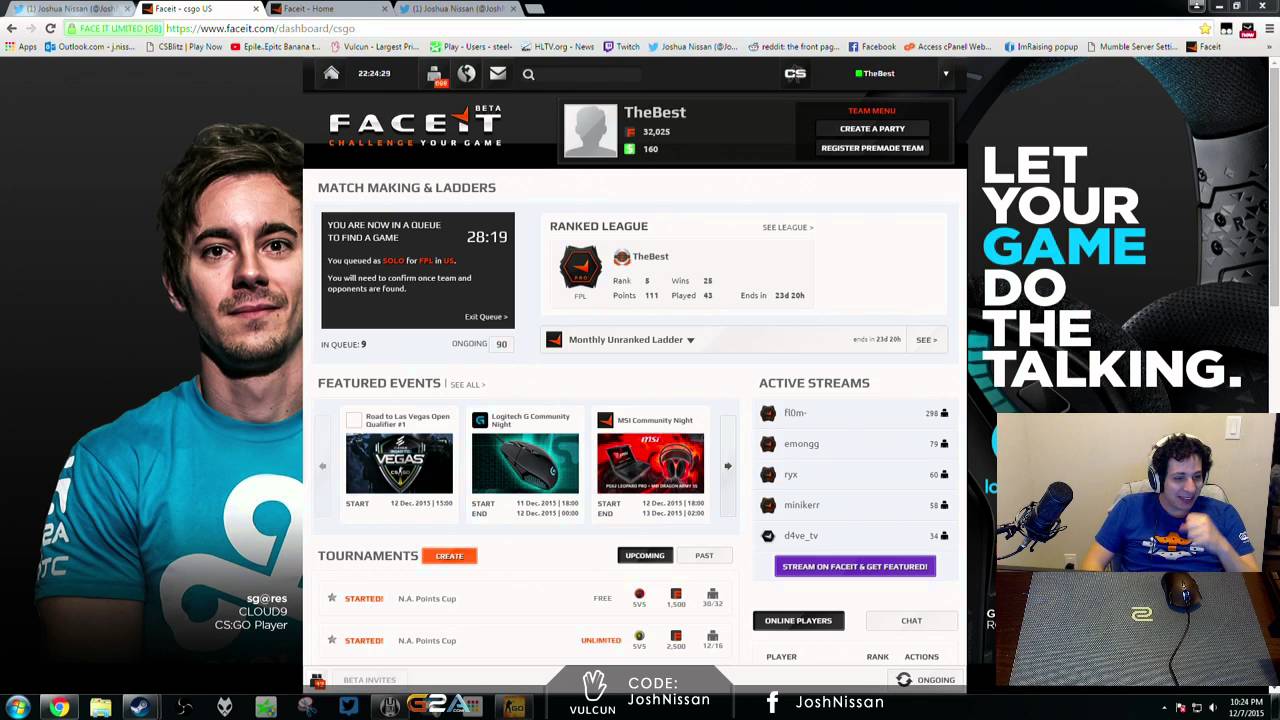Go to Faceit home icon

[331, 73]
